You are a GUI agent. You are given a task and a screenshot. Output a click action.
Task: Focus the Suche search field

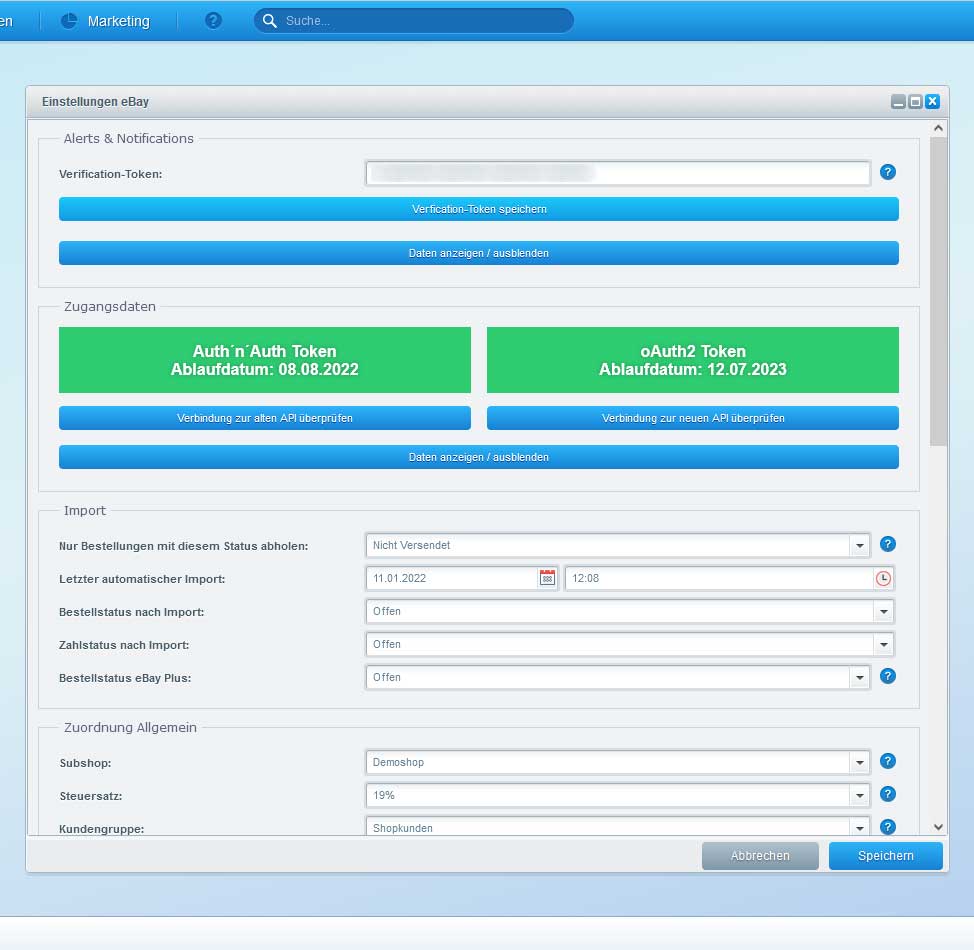[413, 21]
